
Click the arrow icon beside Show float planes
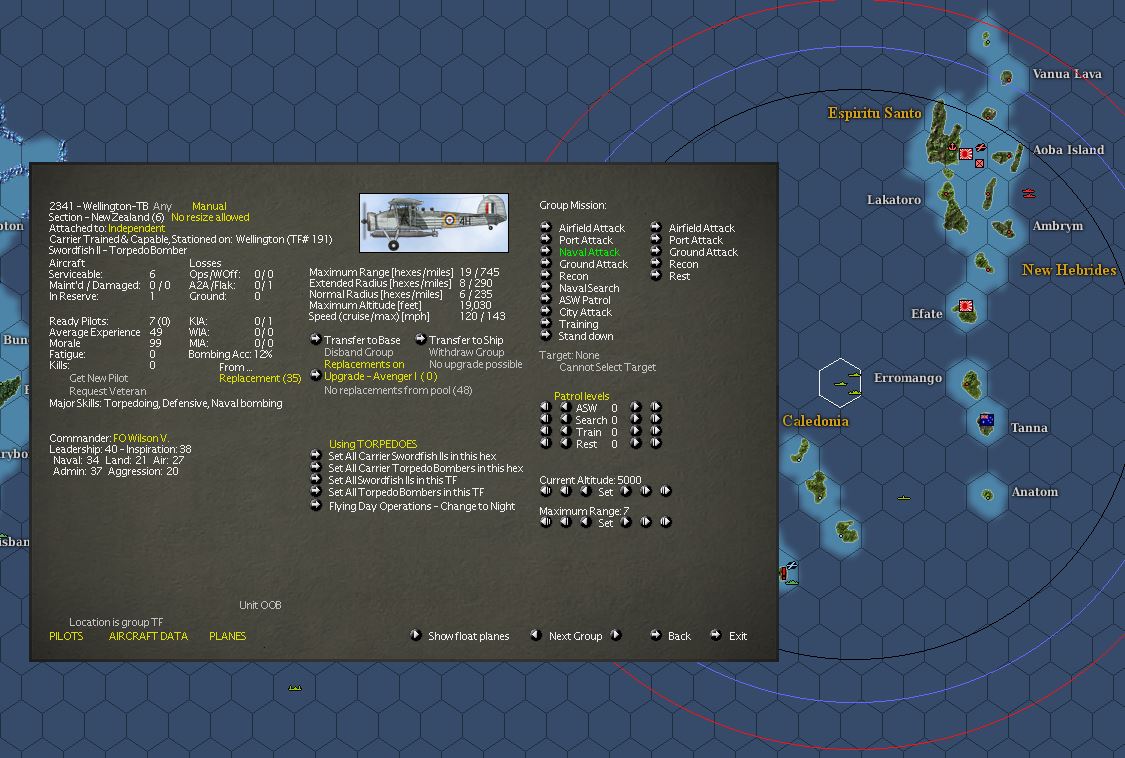point(415,635)
